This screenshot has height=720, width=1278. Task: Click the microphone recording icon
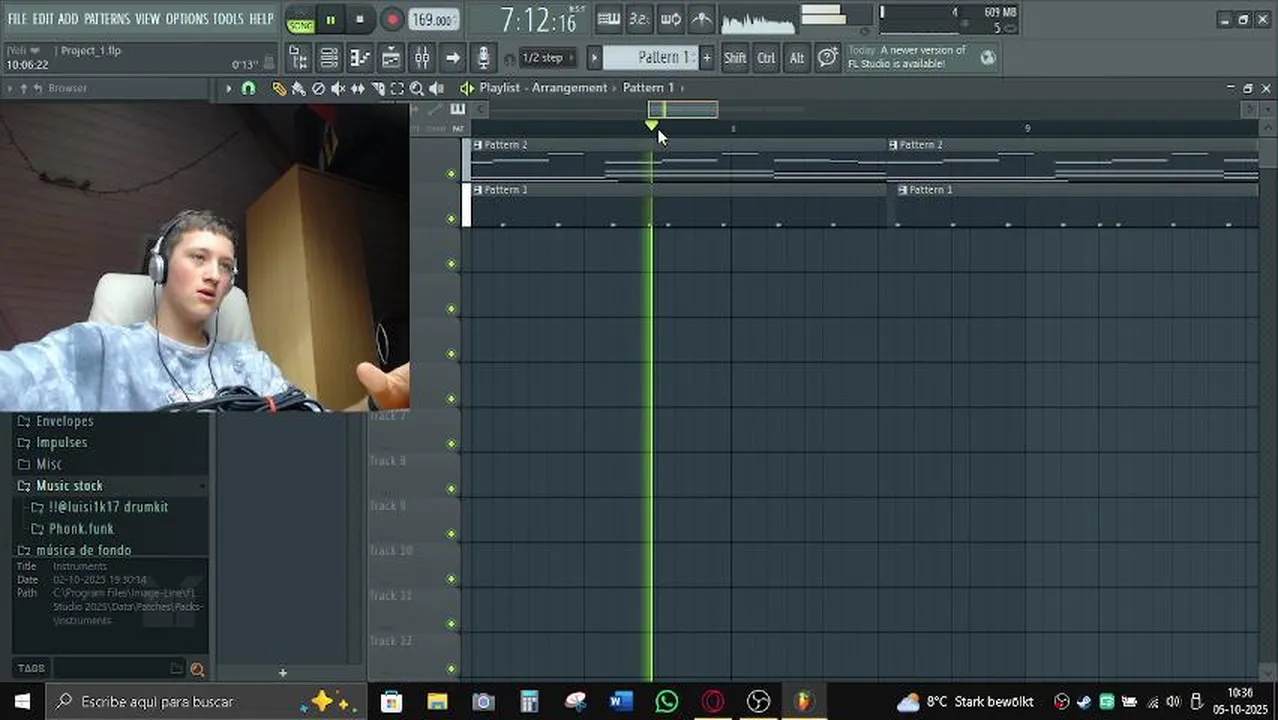(484, 58)
